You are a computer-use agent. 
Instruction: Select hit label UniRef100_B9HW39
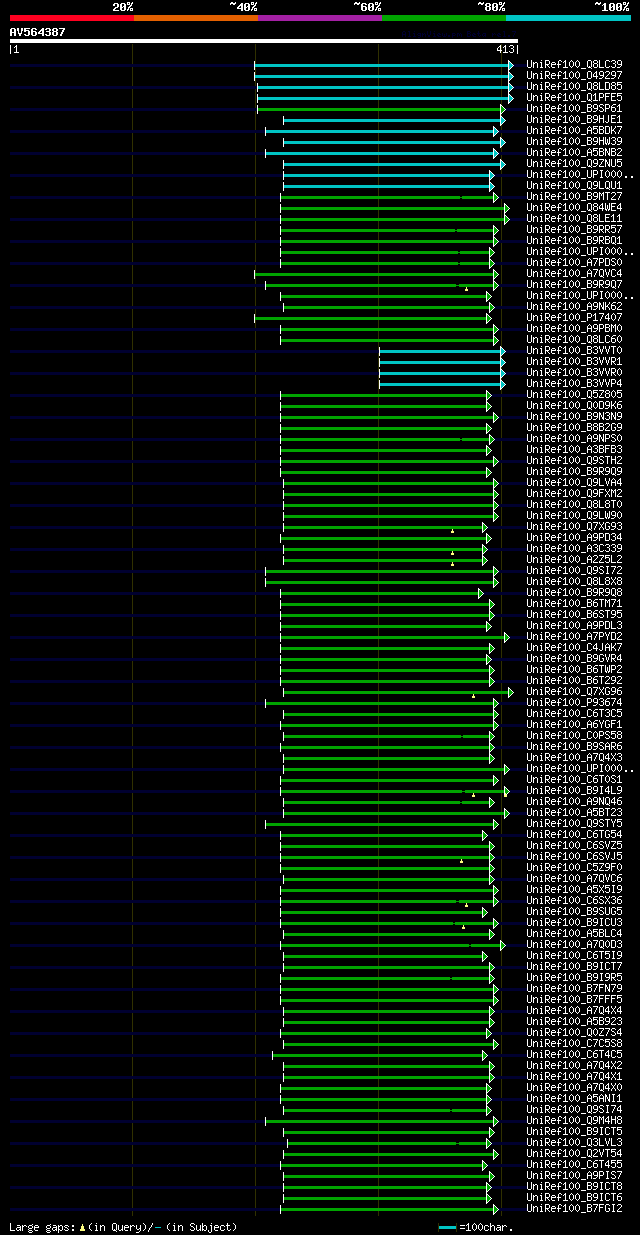575,141
